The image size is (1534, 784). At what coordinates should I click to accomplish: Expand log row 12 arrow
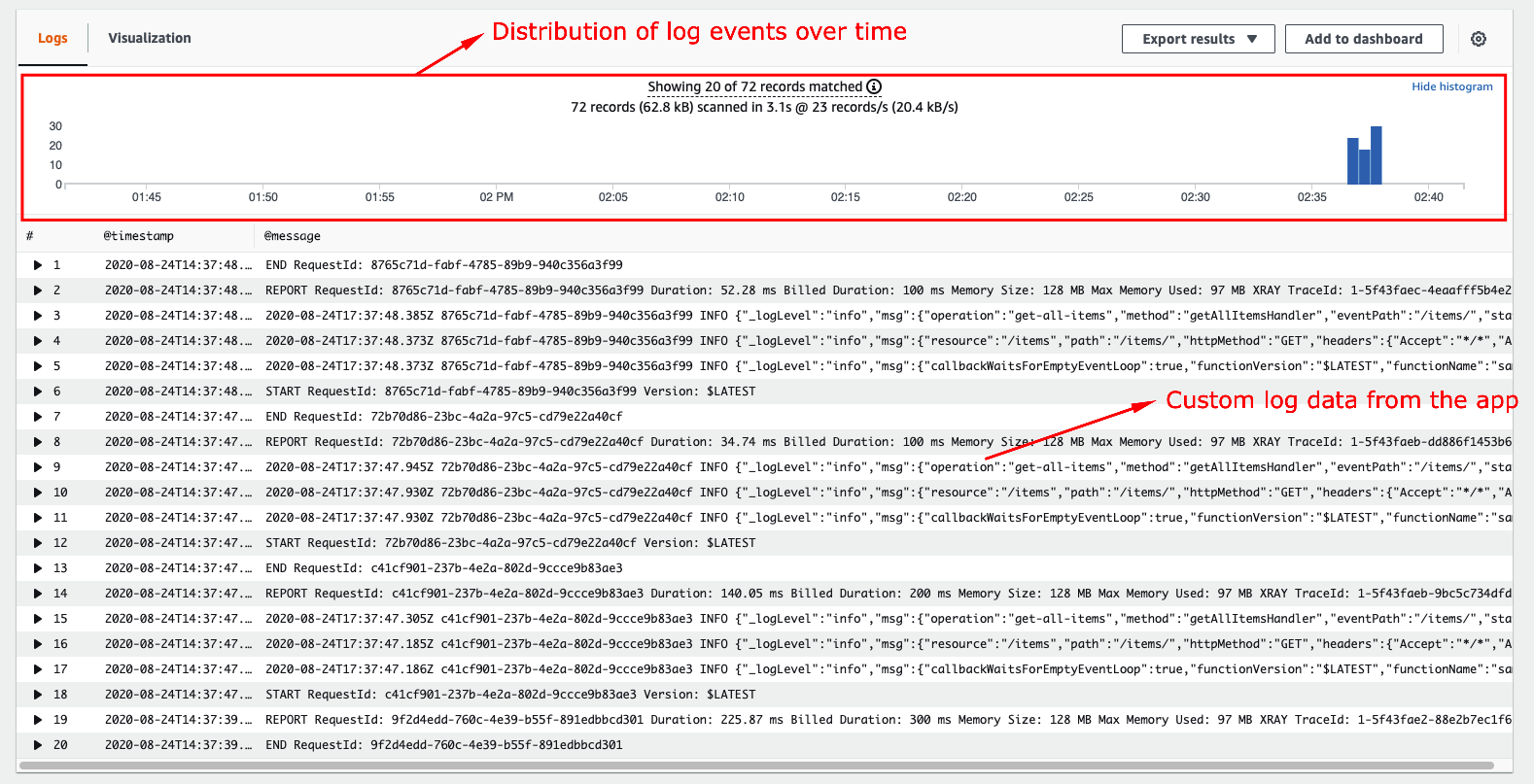38,543
